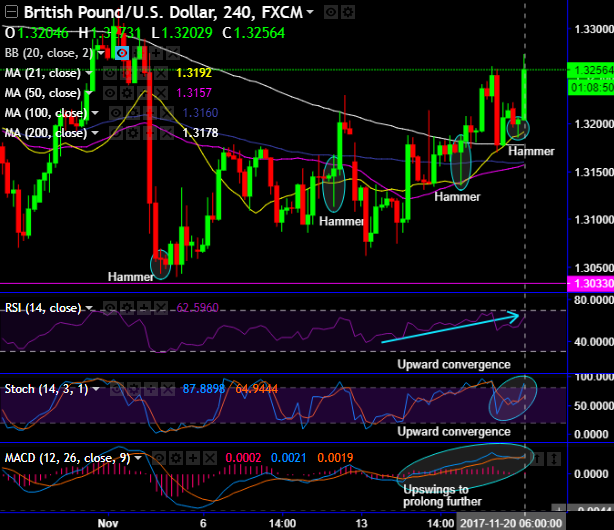This screenshot has width=614, height=530.
Task: Click the yellow 1.3192 MA value
Action: (x=194, y=73)
